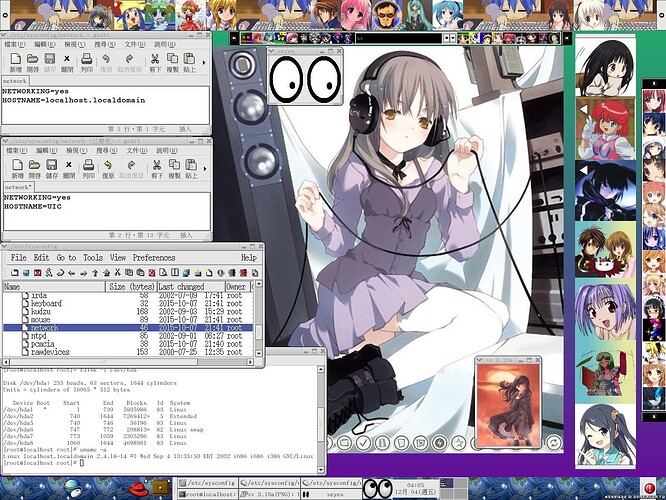Click file manager vertical scrollbar down arrow

pos(258,353)
